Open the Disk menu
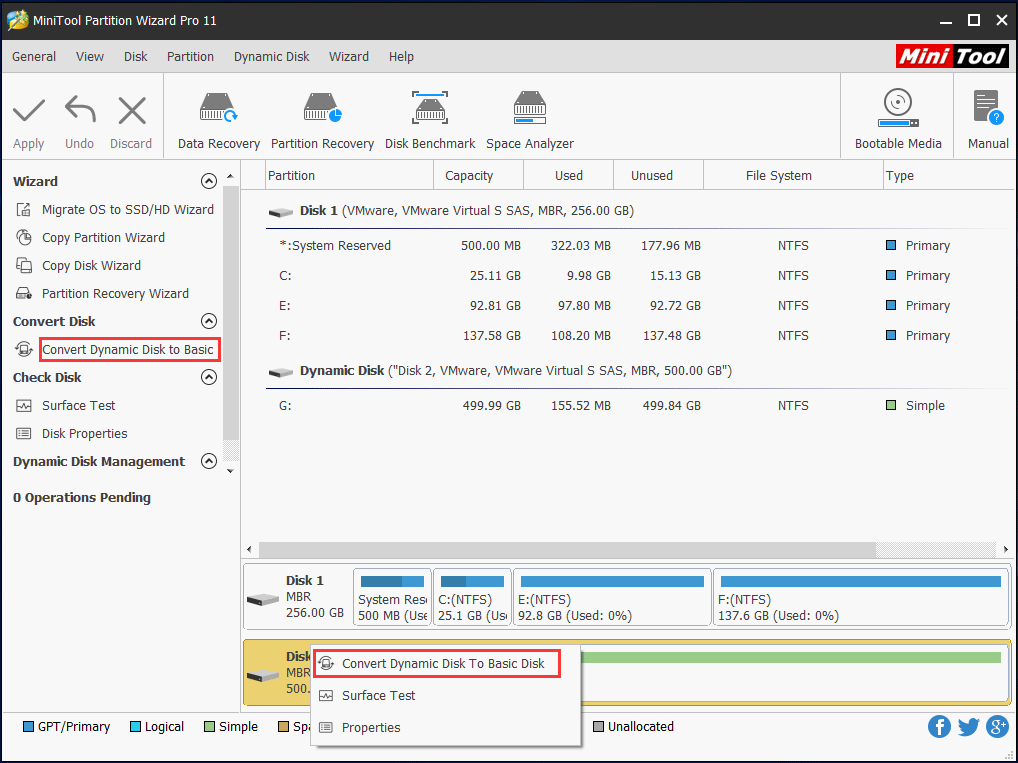 (x=136, y=56)
